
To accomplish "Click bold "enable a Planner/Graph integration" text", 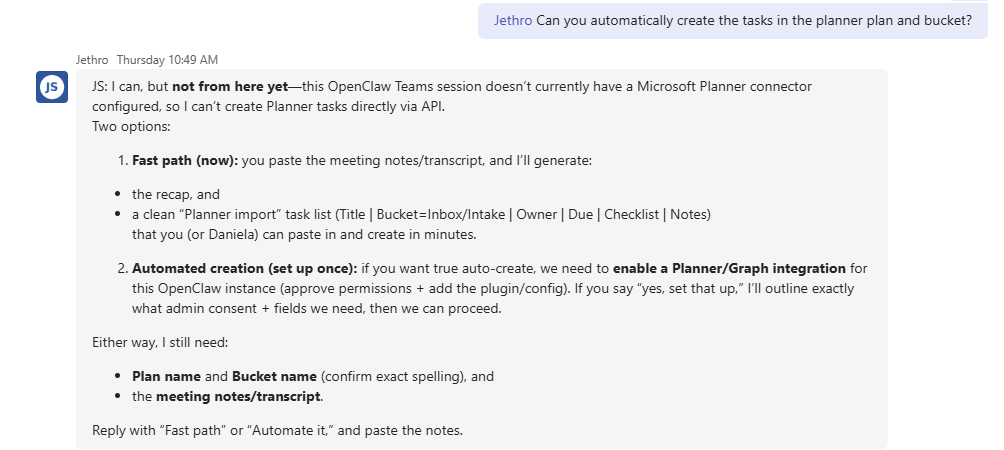I will (x=729, y=268).
